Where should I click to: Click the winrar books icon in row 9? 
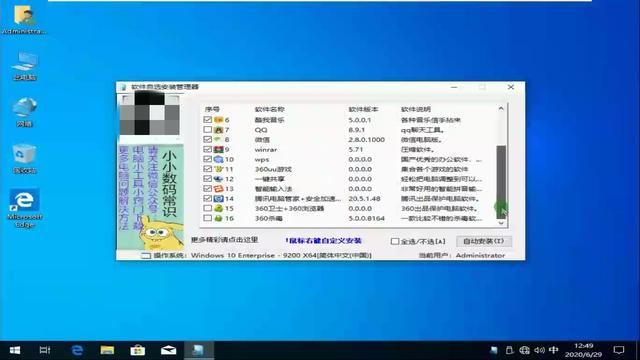point(219,149)
